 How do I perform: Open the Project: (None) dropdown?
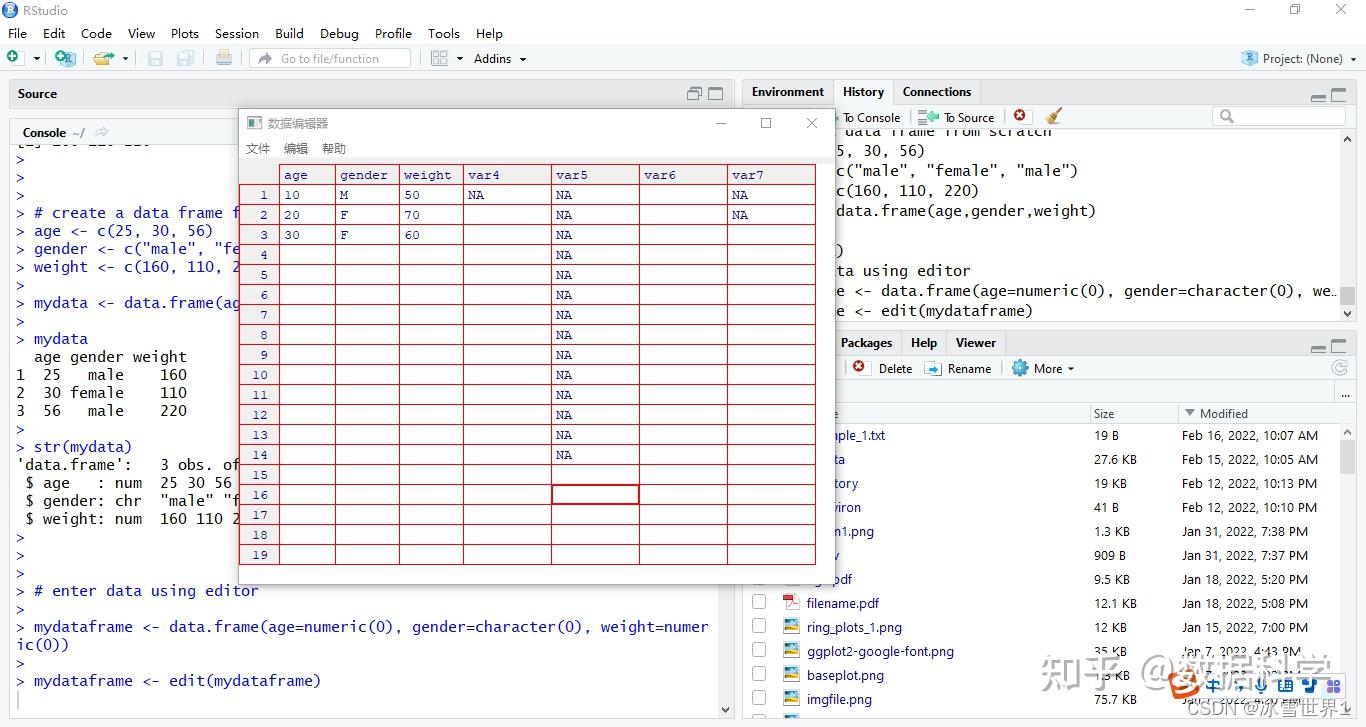(1302, 59)
